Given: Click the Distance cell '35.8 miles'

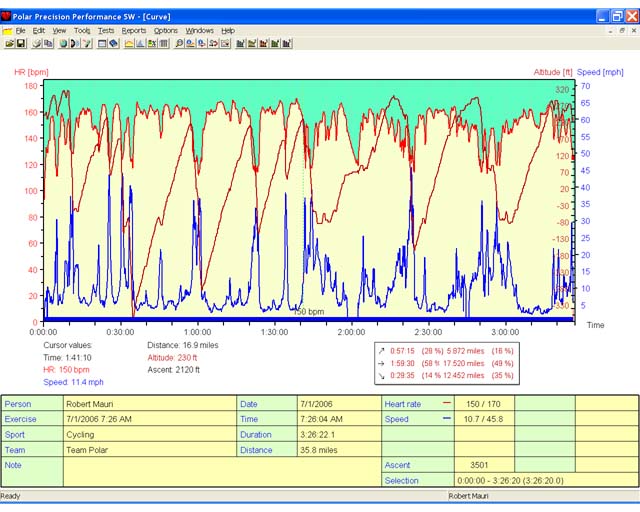Looking at the screenshot, I should (339, 450).
